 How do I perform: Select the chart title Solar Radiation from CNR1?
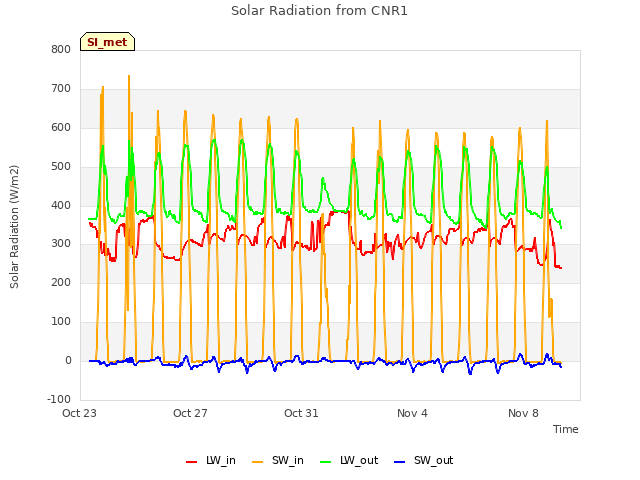pos(319,11)
